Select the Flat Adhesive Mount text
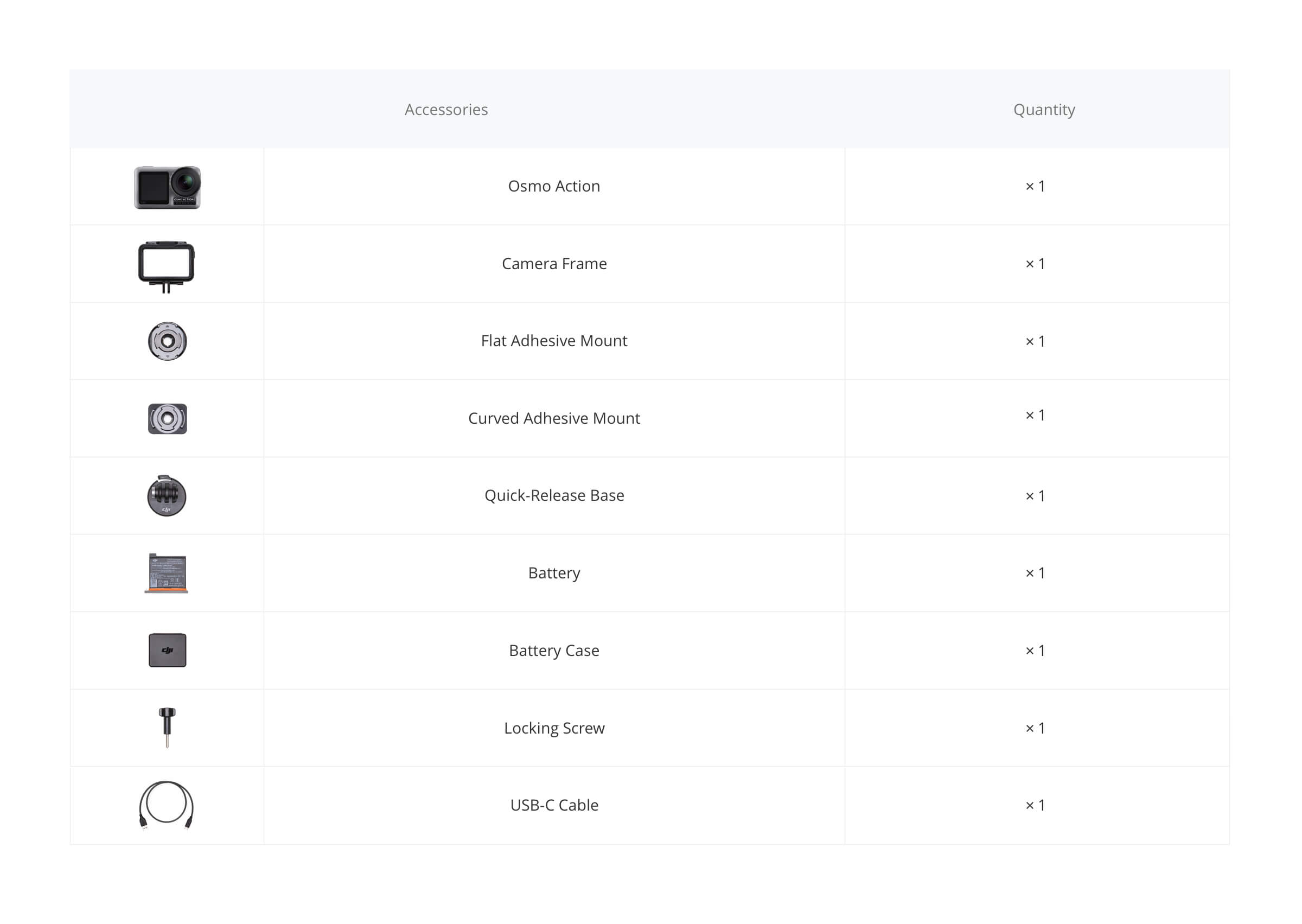Image resolution: width=1302 pixels, height=924 pixels. 554,341
